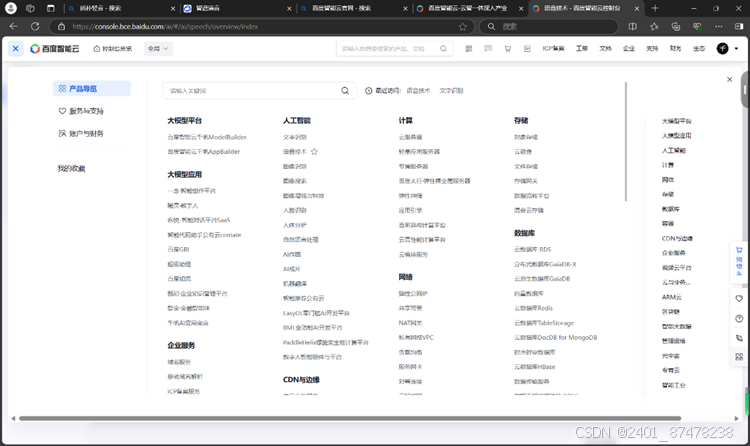Select the 产品导览 sidebar tab
Image resolution: width=750 pixels, height=446 pixels.
[x=91, y=89]
